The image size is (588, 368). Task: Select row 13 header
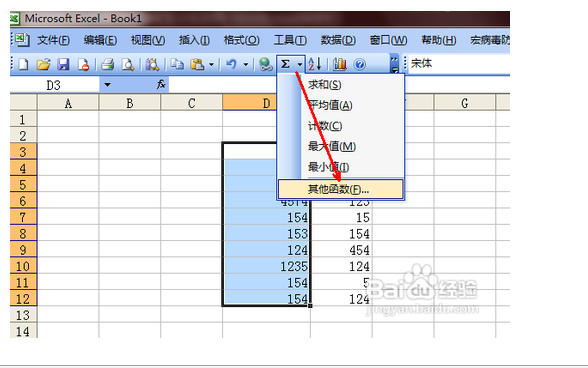(23, 315)
